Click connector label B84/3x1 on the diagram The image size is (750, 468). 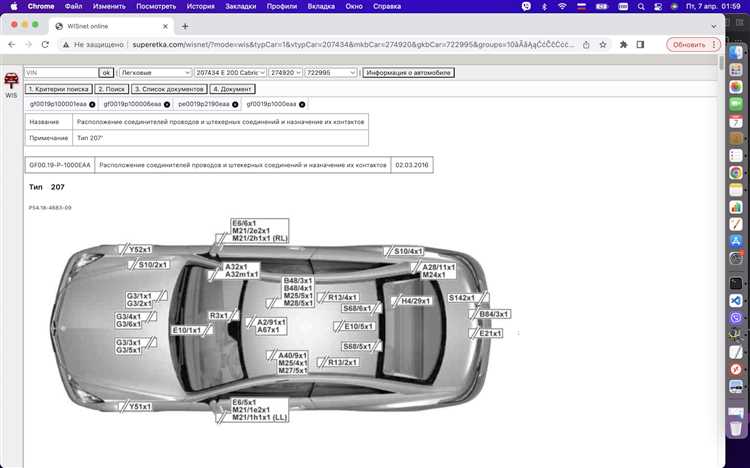coord(494,314)
